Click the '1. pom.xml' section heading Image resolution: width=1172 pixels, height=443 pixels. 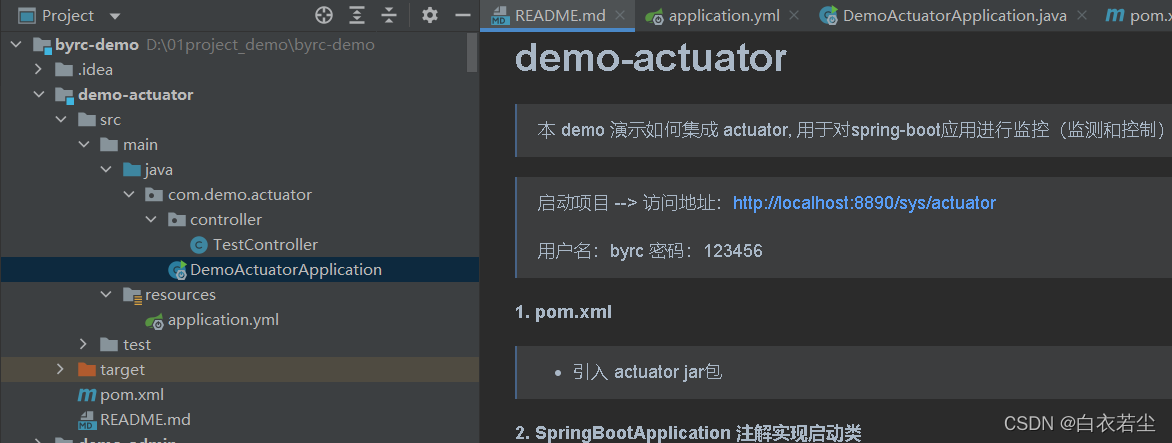coord(564,312)
